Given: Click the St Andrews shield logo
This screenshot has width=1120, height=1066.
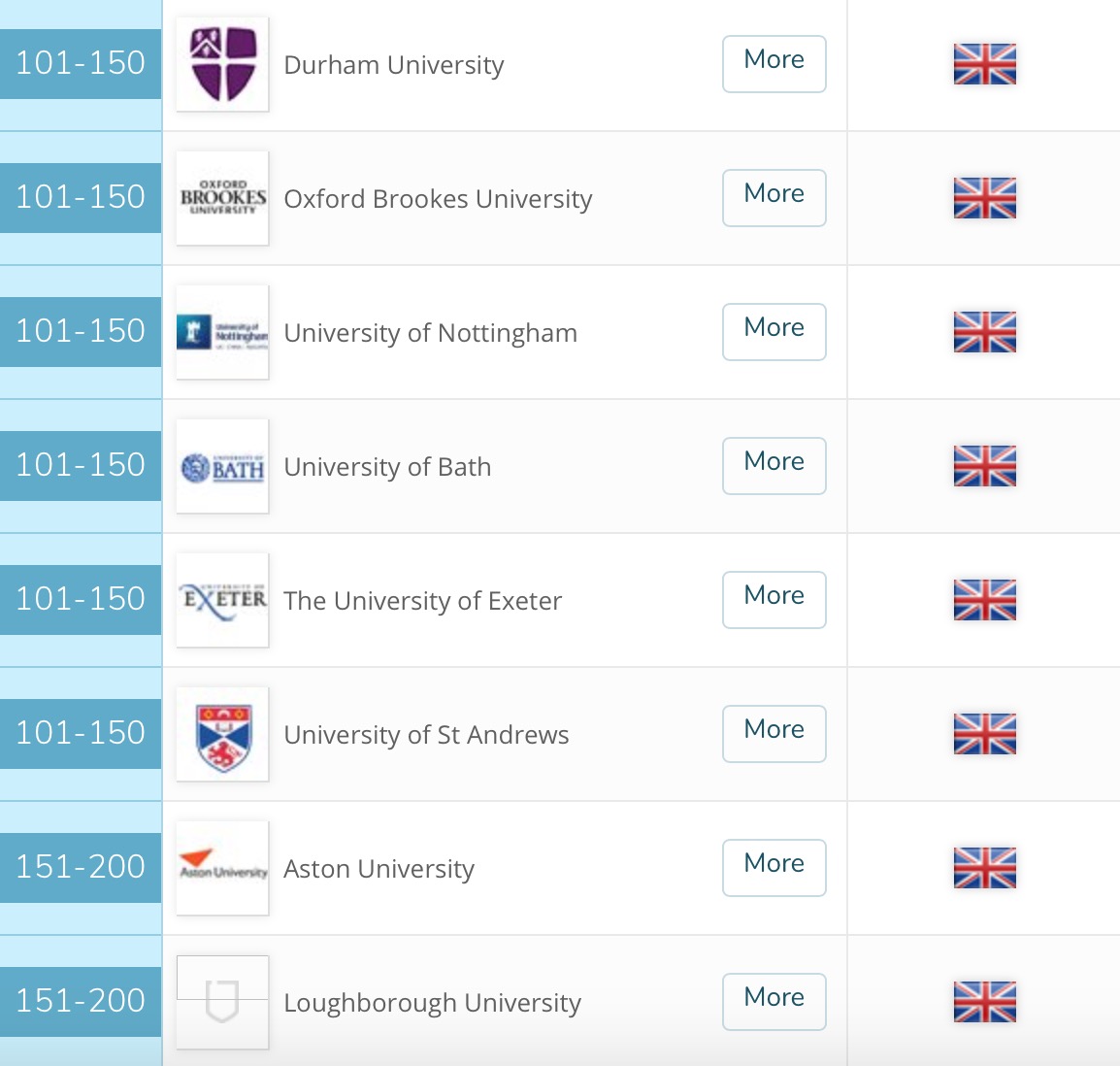Looking at the screenshot, I should click(x=222, y=735).
